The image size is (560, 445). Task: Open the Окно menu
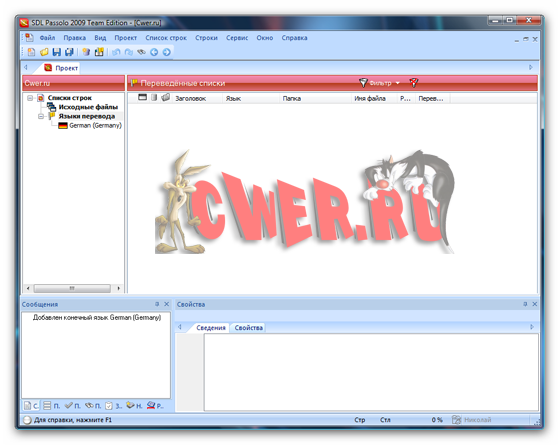[x=265, y=38]
